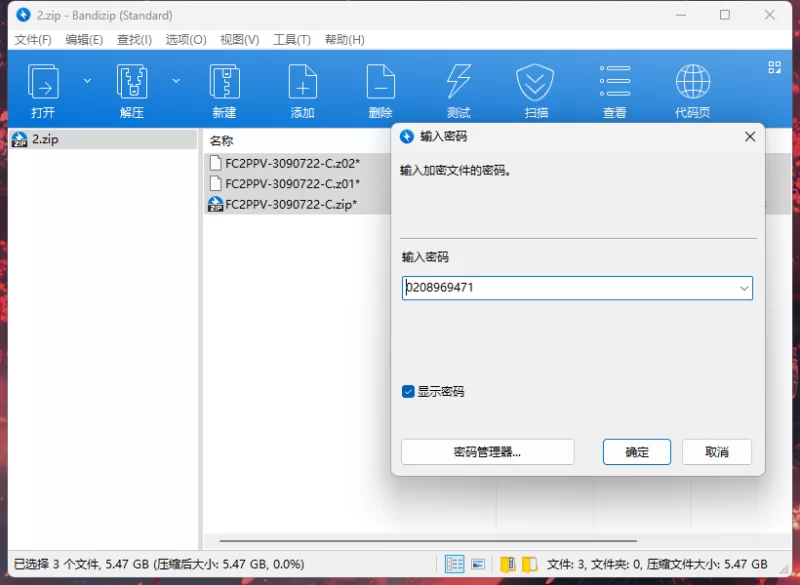Uncheck the Show password (显示密码) checkbox
Image resolution: width=800 pixels, height=585 pixels.
[x=408, y=392]
